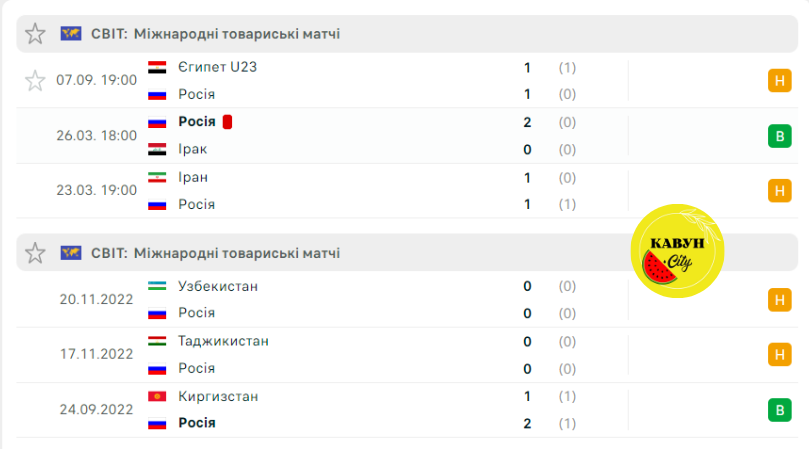Open the first Міжнародні товариські матчі league link

point(237,34)
